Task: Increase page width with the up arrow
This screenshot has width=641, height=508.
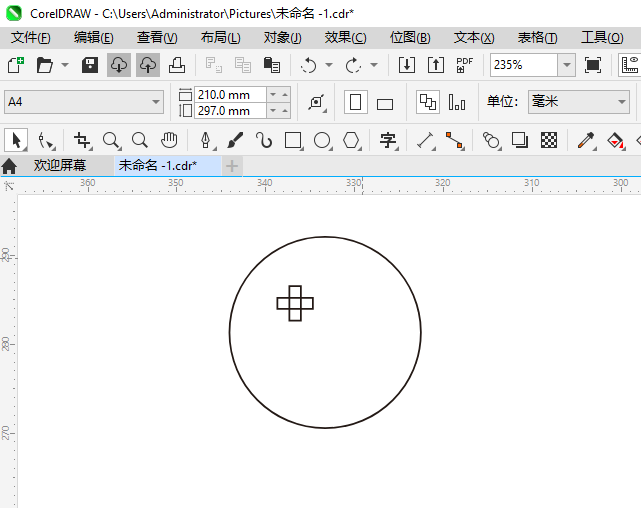Action: pyautogui.click(x=285, y=95)
